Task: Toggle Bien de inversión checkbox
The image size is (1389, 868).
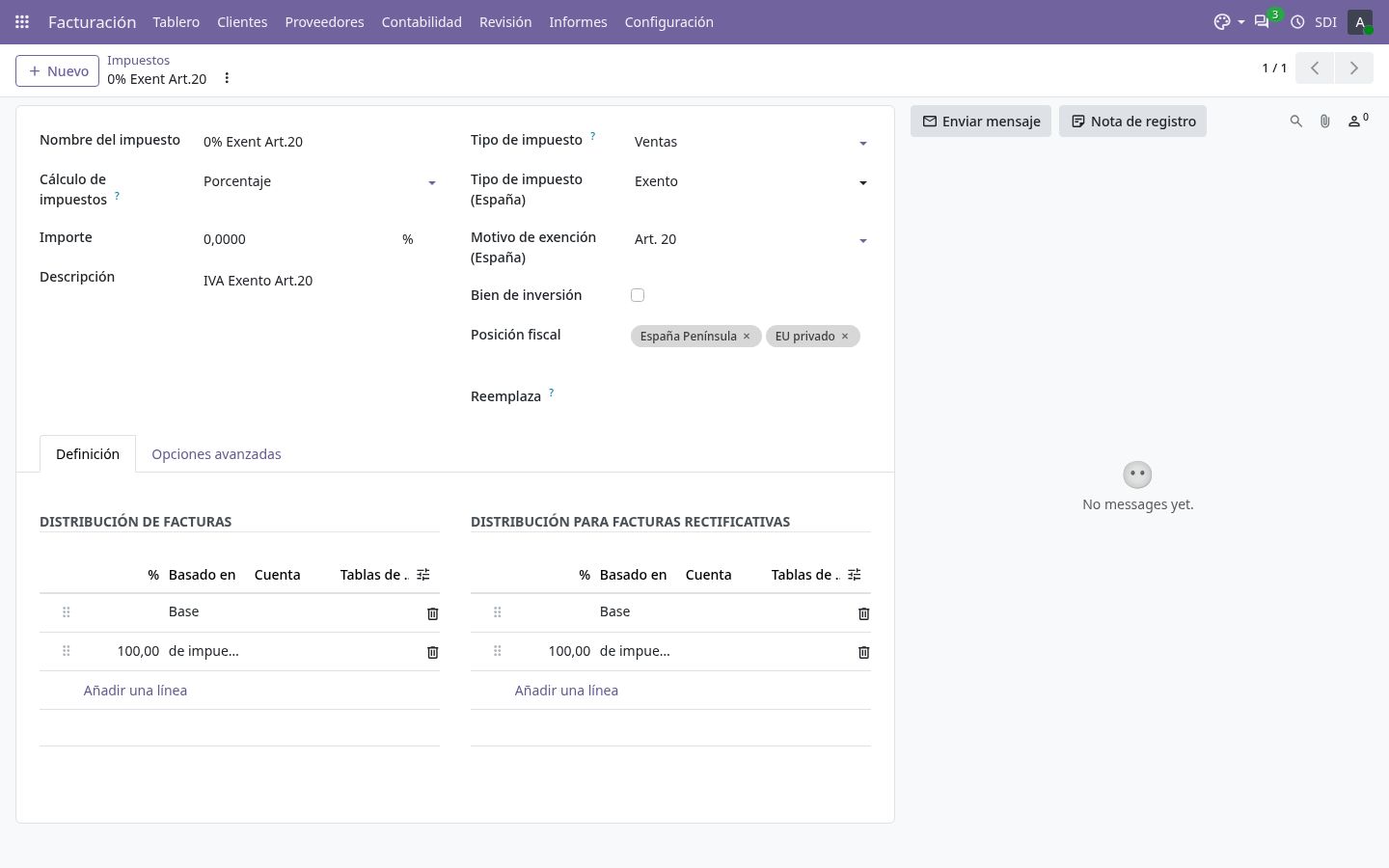Action: pyautogui.click(x=638, y=295)
